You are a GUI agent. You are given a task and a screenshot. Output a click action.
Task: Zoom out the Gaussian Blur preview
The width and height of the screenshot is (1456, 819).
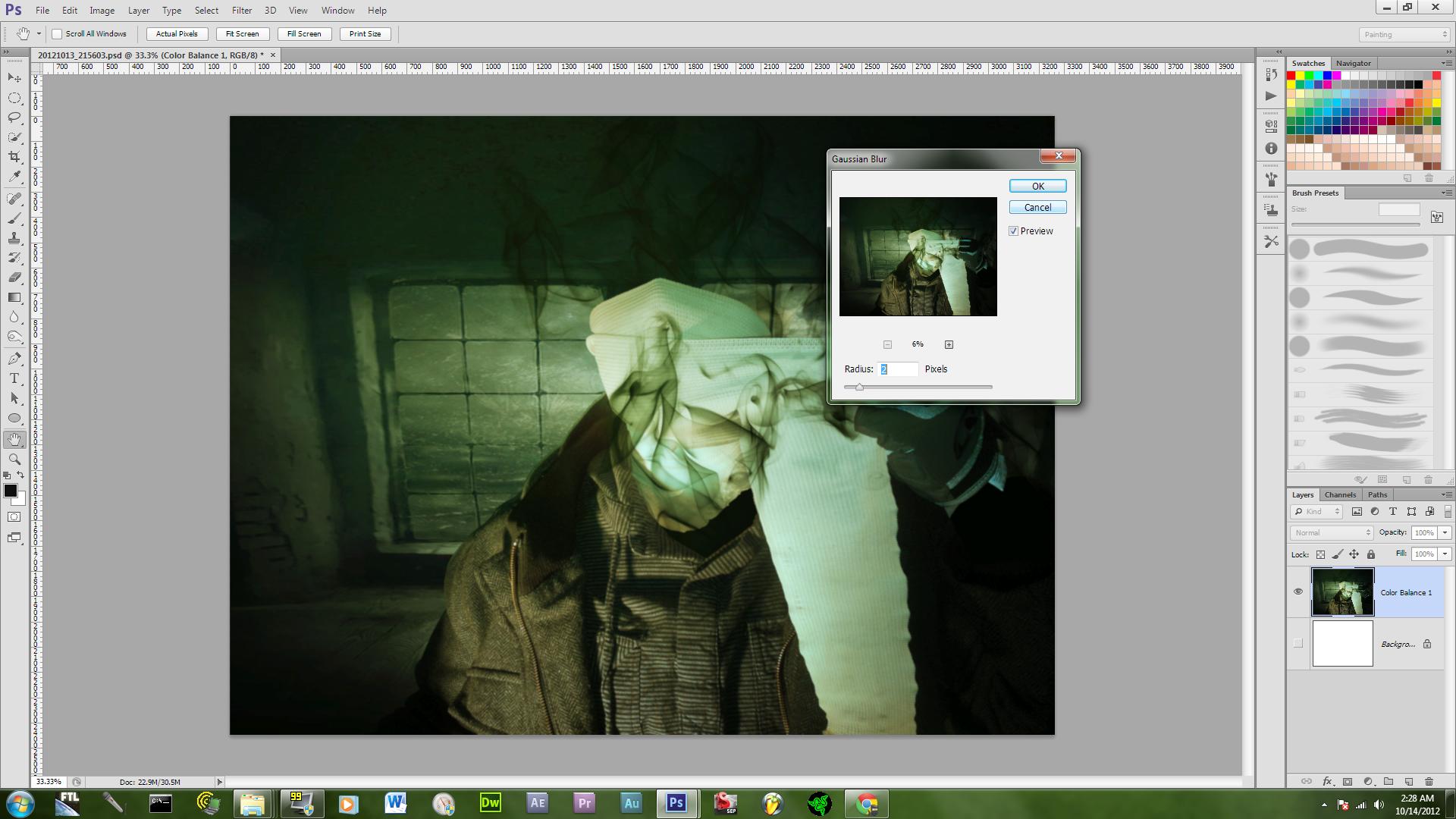[x=887, y=345]
